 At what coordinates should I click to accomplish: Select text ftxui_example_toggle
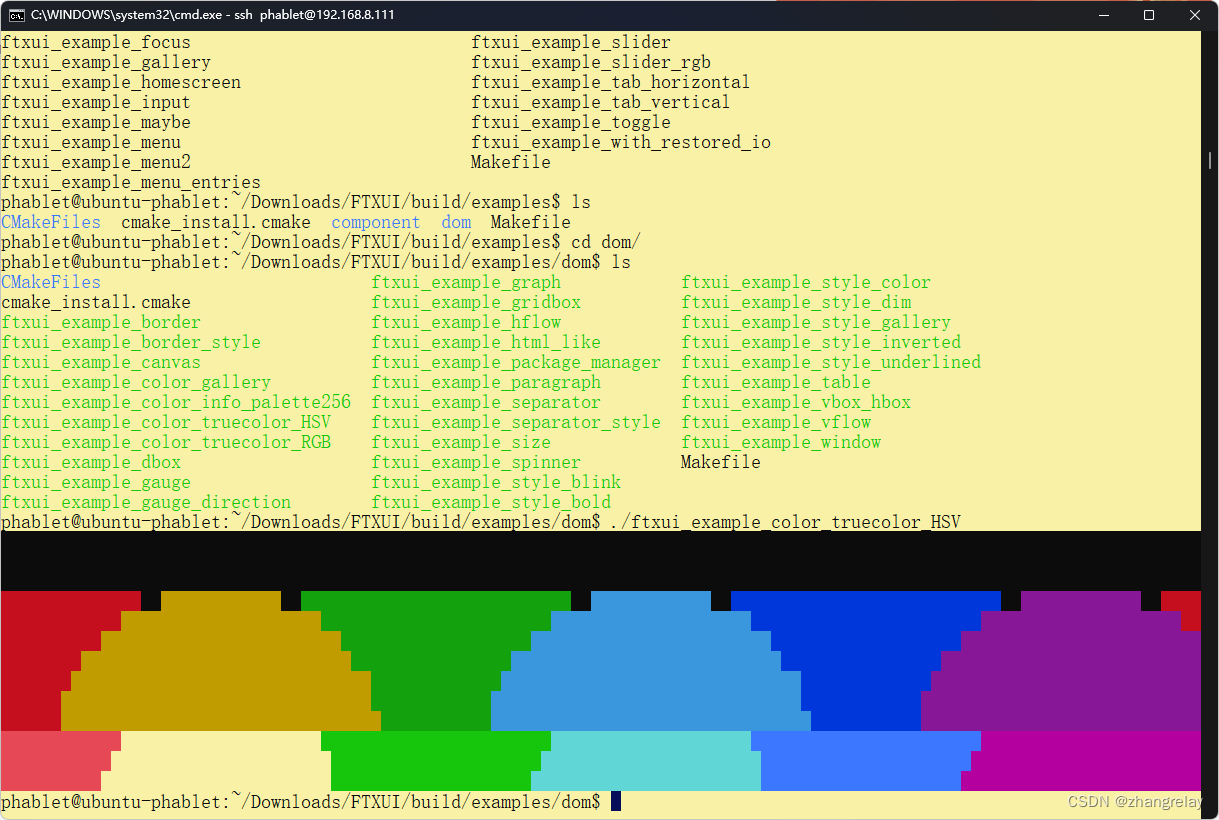click(x=571, y=122)
